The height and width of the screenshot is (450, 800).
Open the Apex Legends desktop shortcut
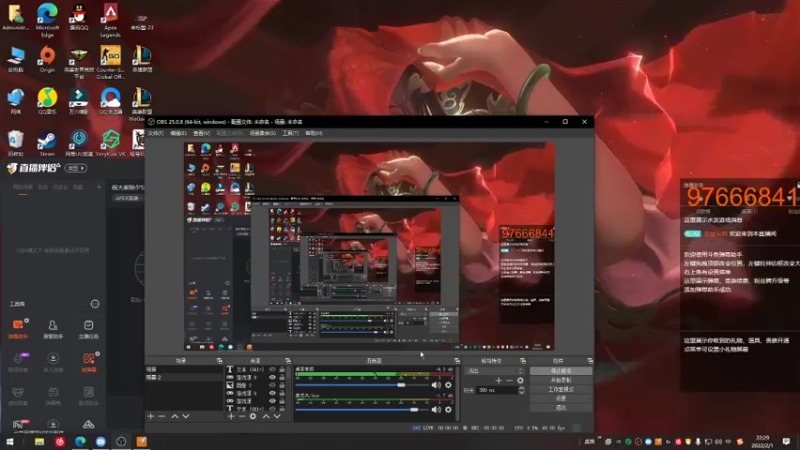coord(110,19)
